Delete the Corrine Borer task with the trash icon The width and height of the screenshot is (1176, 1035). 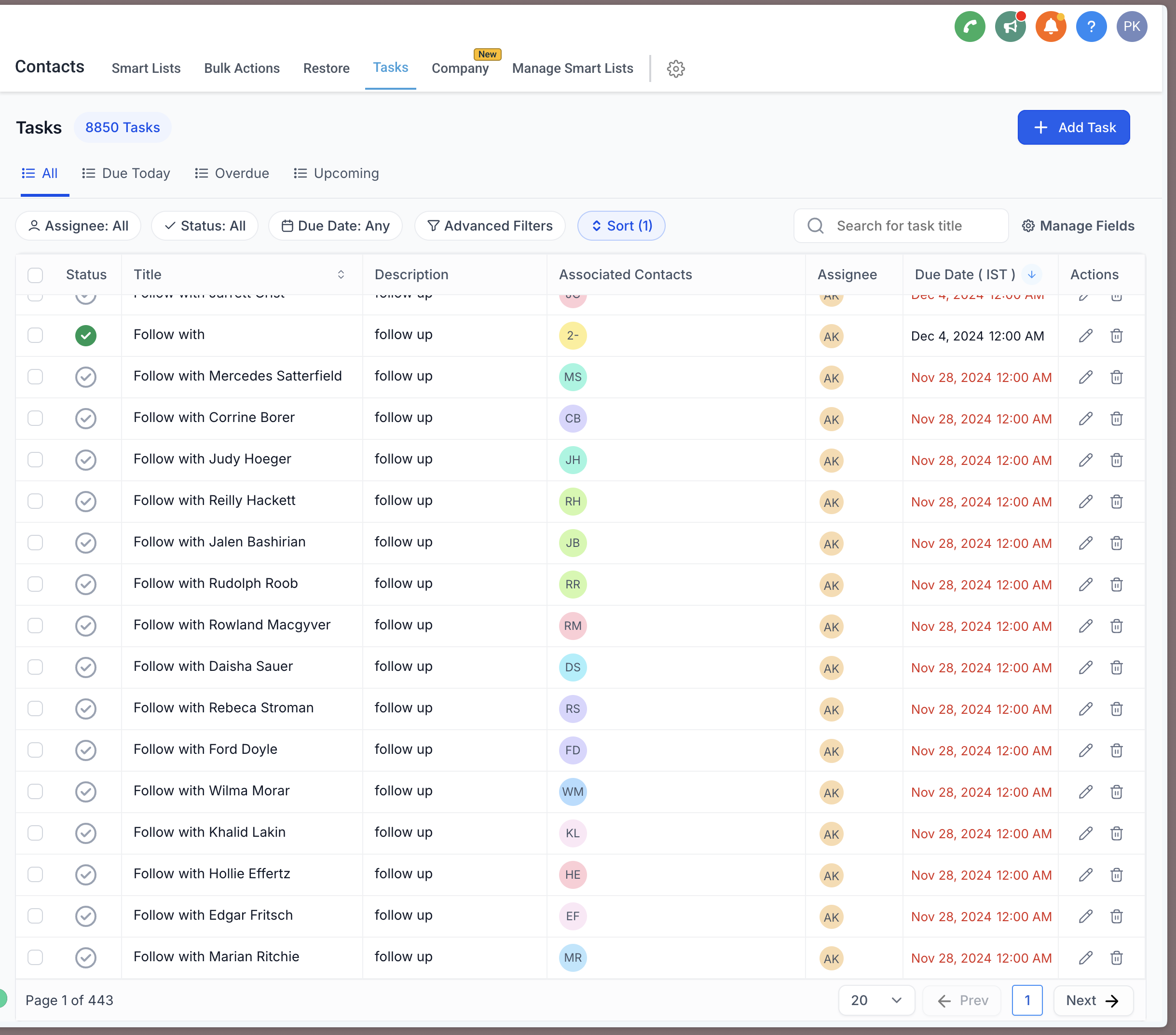point(1116,419)
